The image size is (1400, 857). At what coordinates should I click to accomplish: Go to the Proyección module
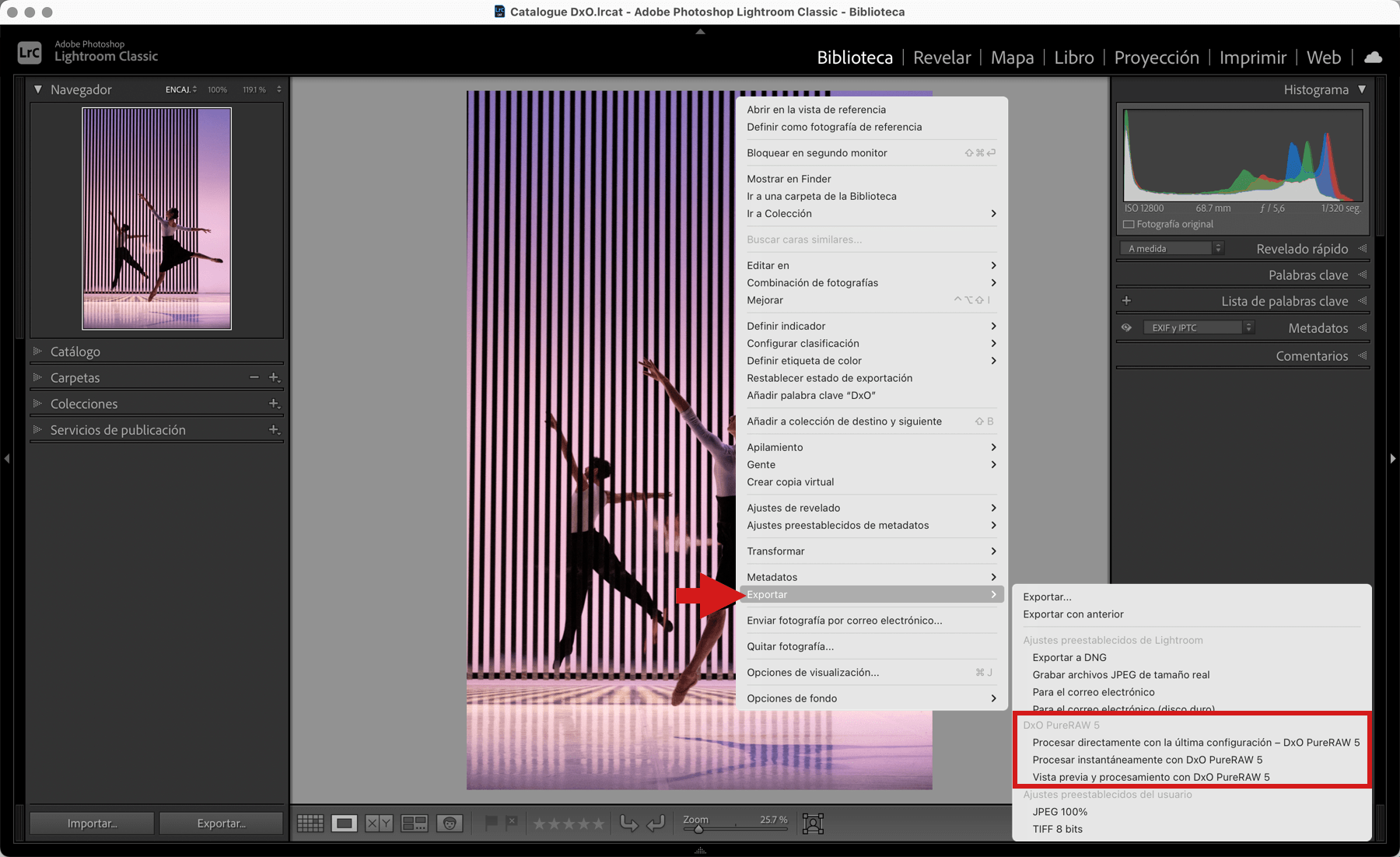pyautogui.click(x=1157, y=58)
